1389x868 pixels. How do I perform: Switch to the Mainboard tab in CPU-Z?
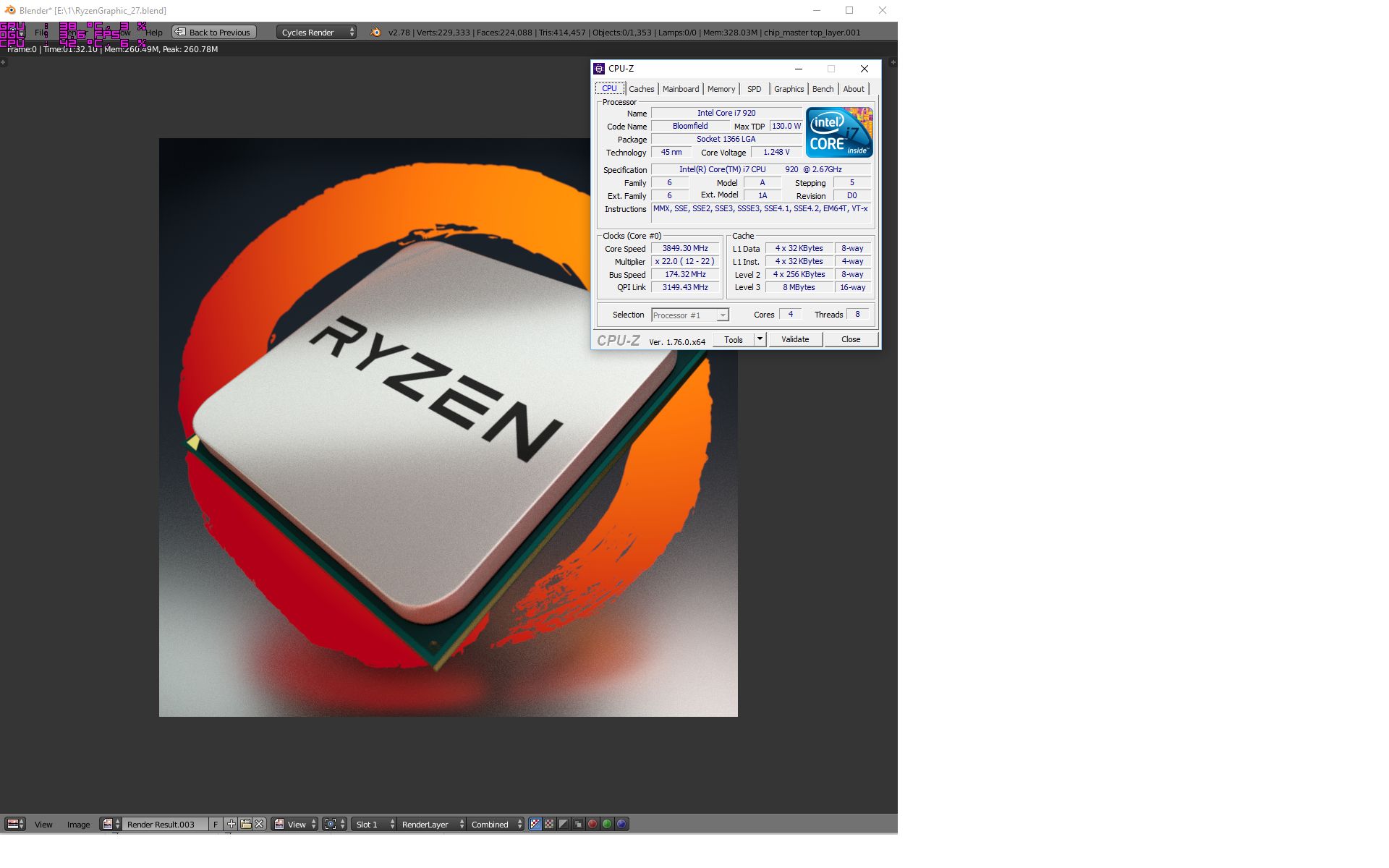[680, 89]
